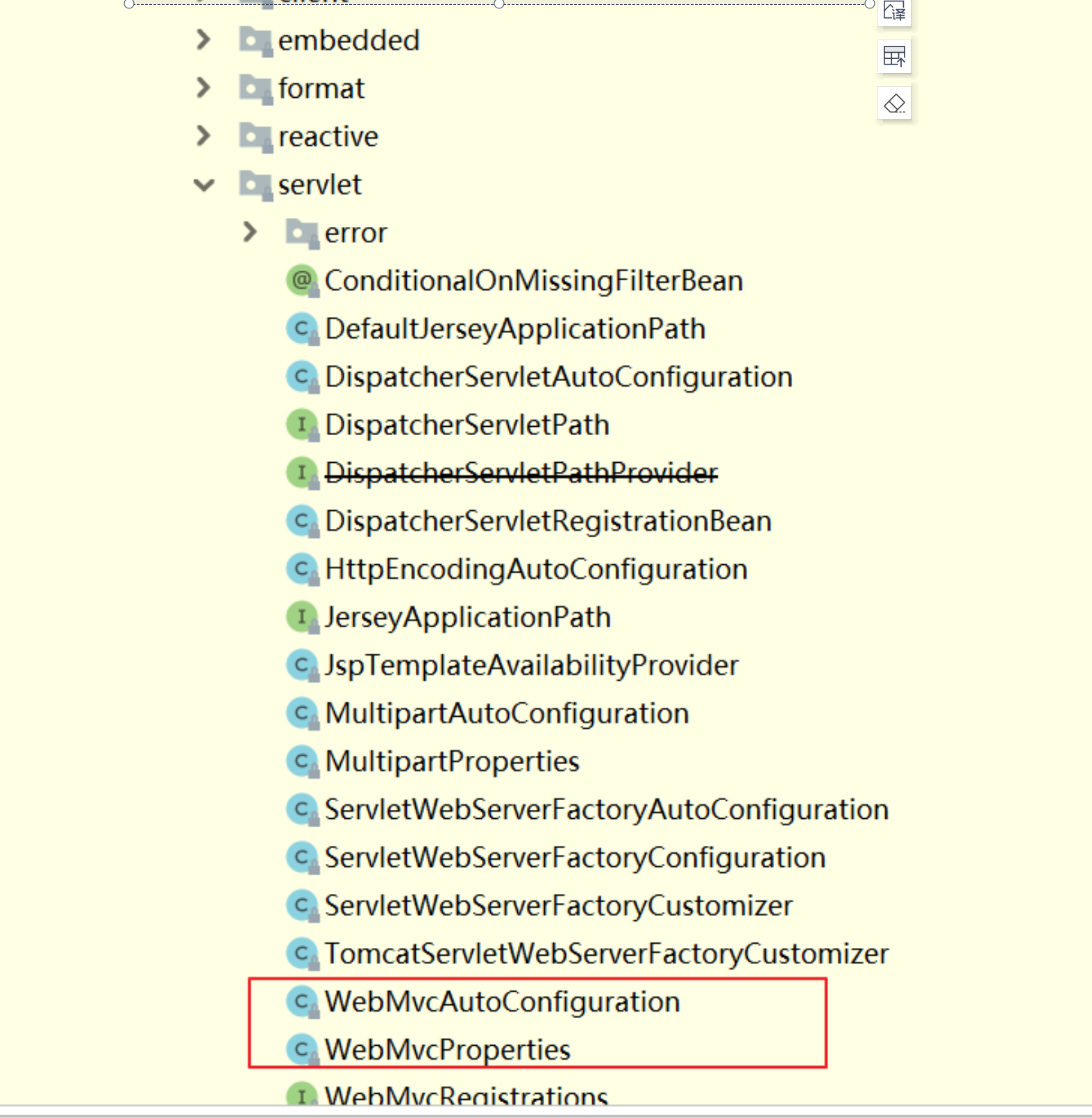
Task: Click the class icon of MultipartAutoConfiguration
Action: click(x=303, y=713)
